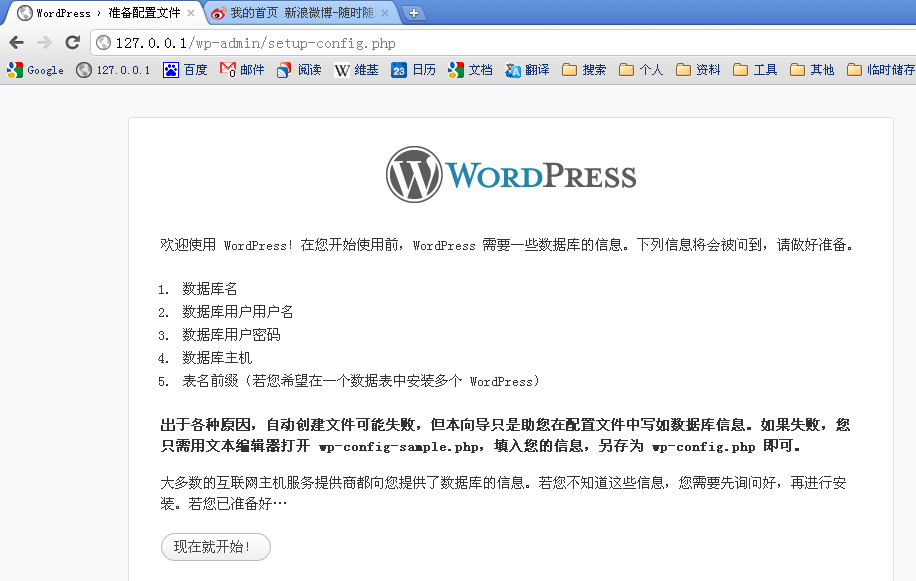Open the 资料 bookmark folder
This screenshot has width=916, height=581.
pos(698,70)
